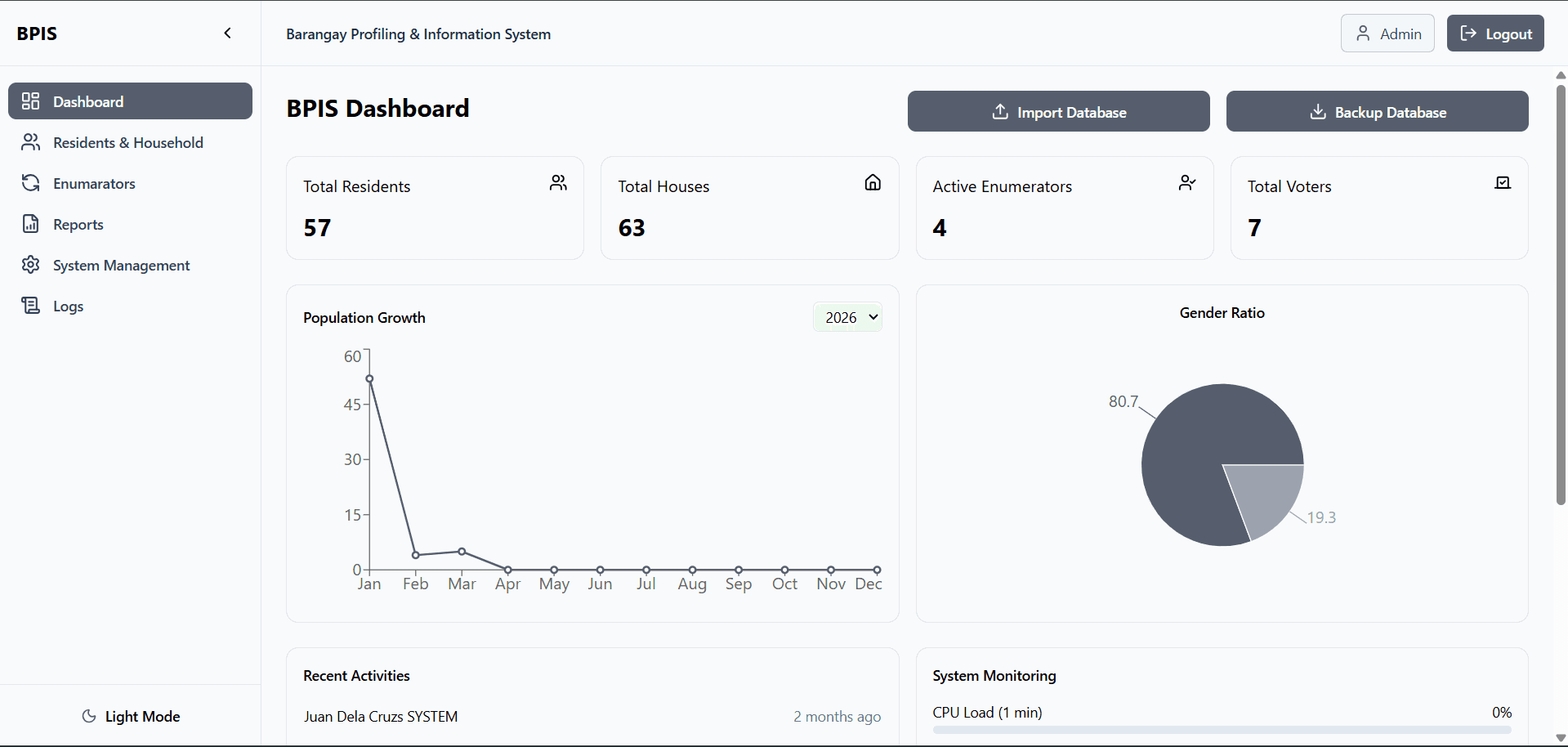Viewport: 1568px width, 747px height.
Task: Open the Reports page
Action: [130, 224]
